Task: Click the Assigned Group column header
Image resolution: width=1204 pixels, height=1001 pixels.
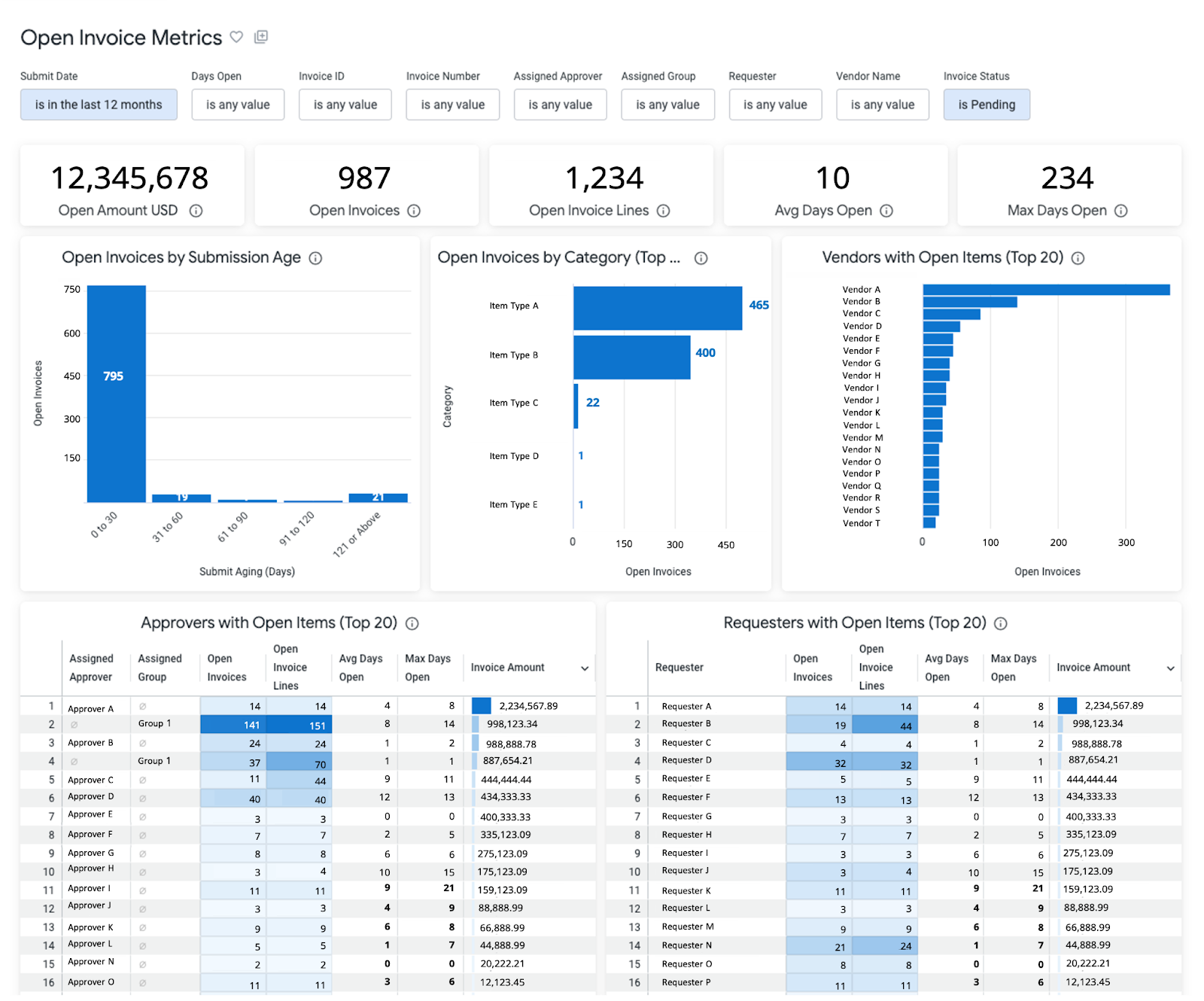Action: tap(160, 668)
